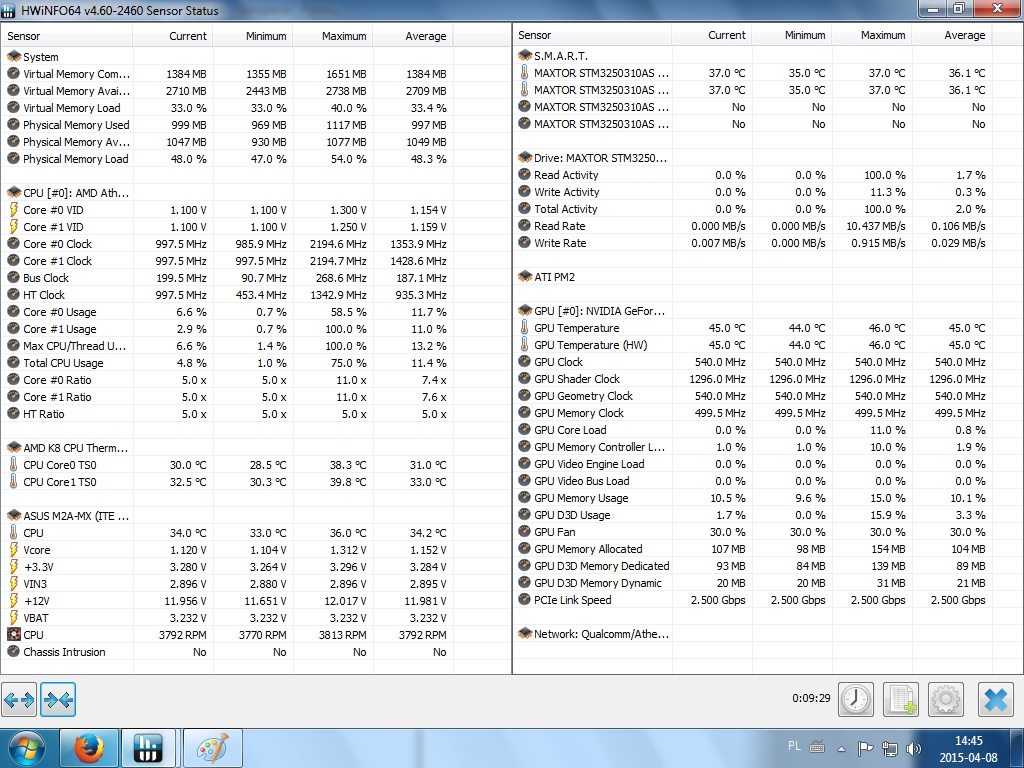Click the Action Center flag tray icon
1024x768 pixels.
click(865, 748)
